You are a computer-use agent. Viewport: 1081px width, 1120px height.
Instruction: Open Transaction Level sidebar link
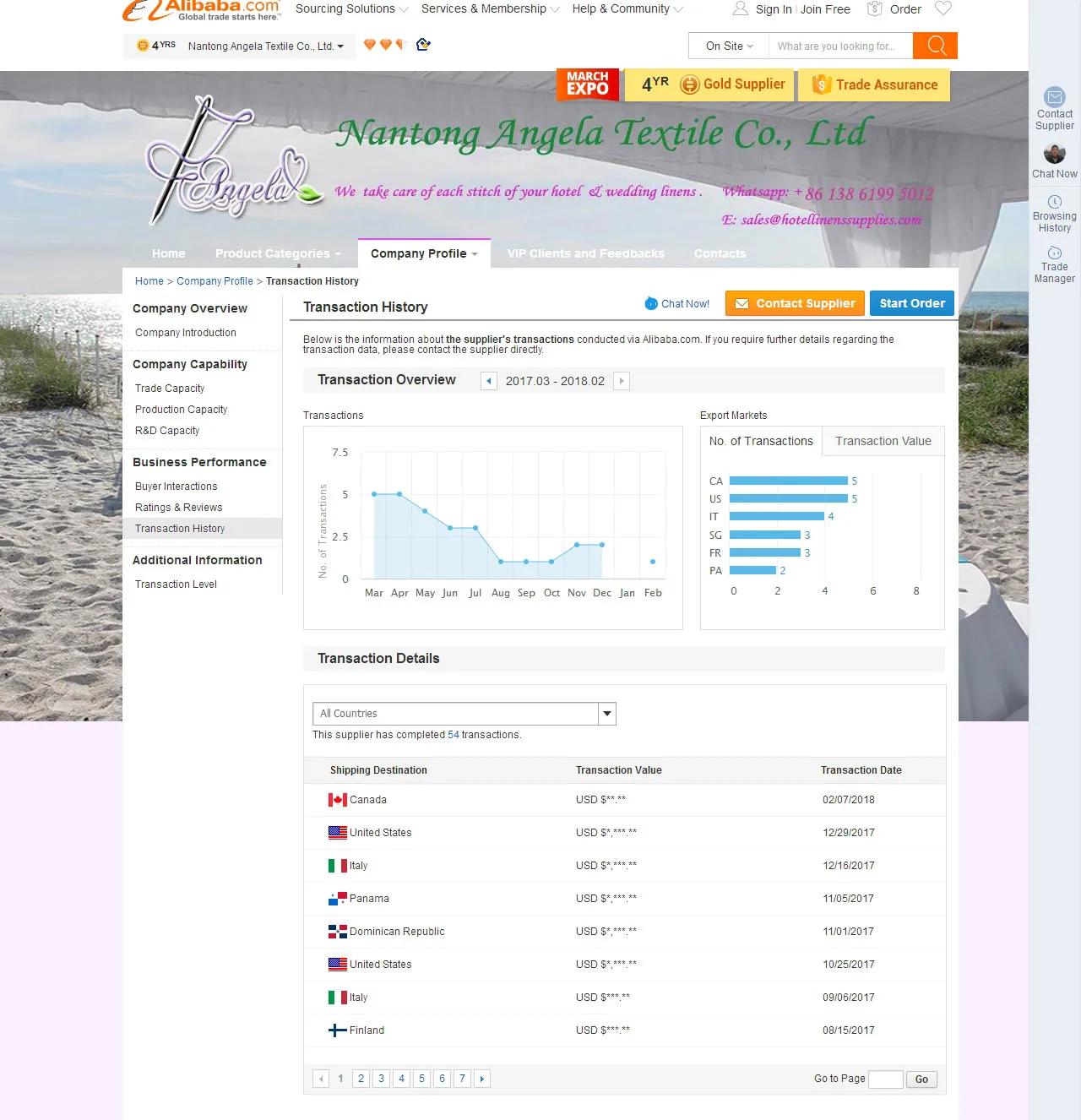(x=176, y=584)
